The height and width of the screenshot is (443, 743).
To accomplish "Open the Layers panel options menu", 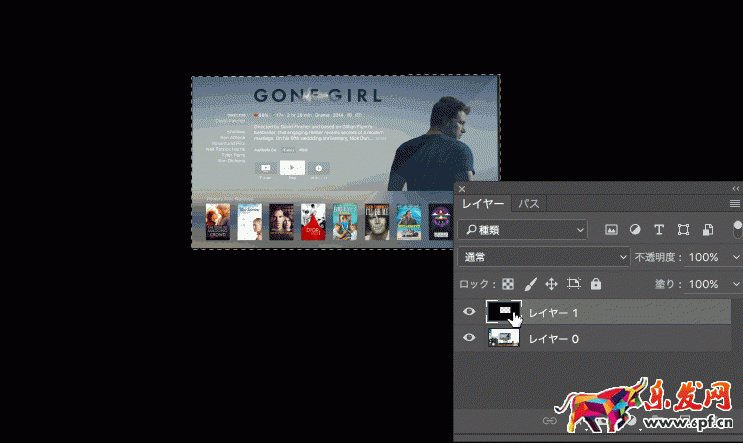I will coord(735,203).
